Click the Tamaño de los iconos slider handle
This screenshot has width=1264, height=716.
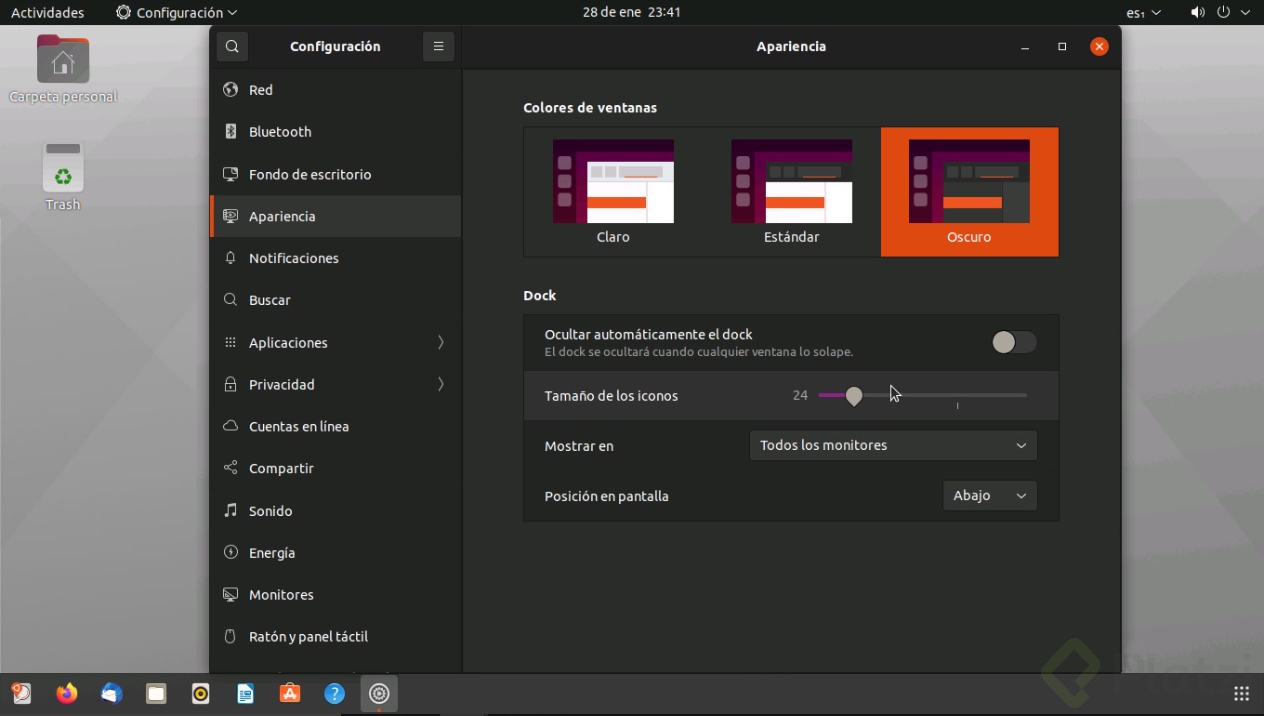point(853,396)
